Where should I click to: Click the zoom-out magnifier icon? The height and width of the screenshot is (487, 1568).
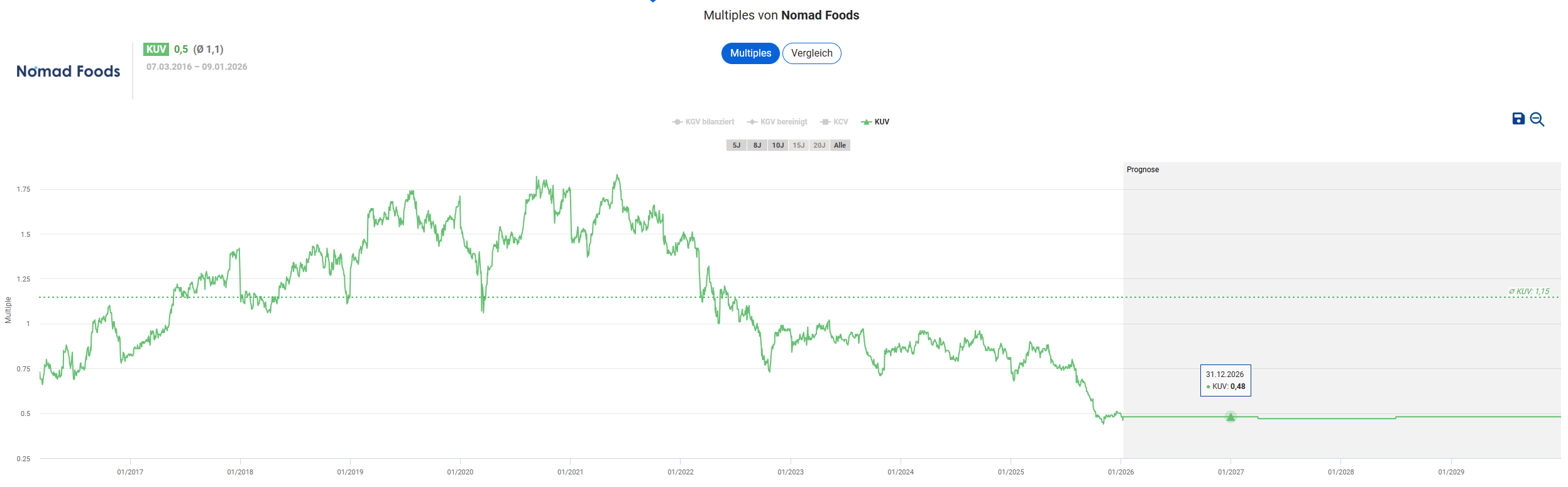pyautogui.click(x=1537, y=119)
